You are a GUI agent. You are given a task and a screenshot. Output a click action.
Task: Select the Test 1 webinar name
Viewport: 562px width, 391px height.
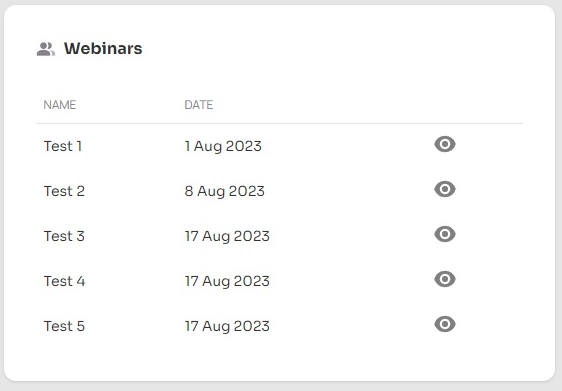tap(63, 146)
